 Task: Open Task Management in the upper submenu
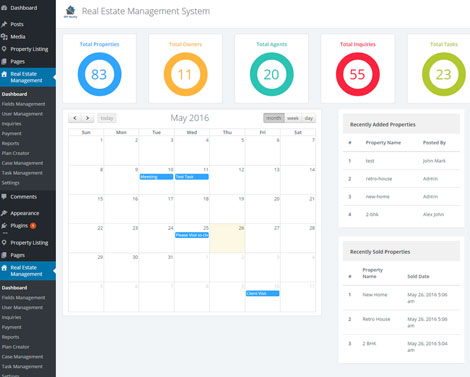[22, 173]
